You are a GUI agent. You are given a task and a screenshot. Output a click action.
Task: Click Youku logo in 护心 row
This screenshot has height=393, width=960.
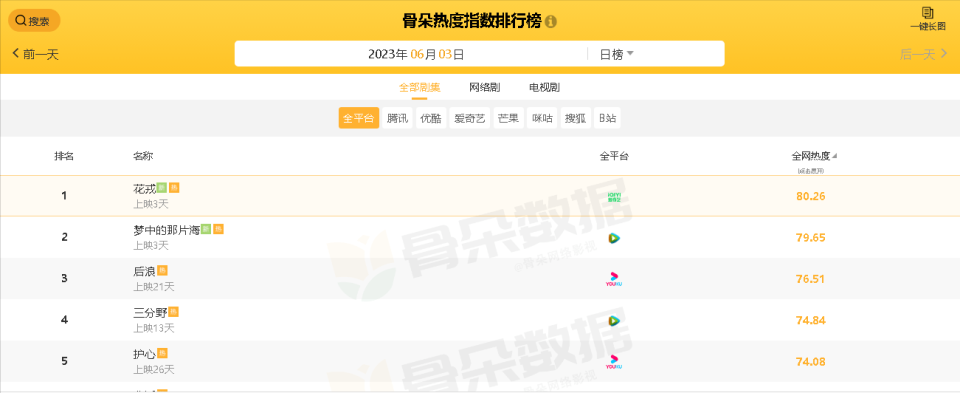point(614,362)
